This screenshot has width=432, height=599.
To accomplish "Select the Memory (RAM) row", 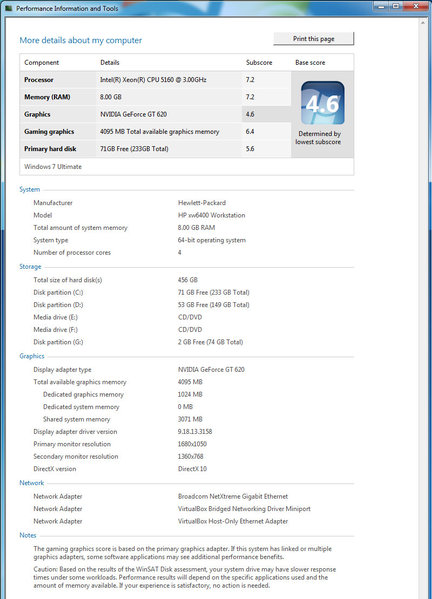I will [x=155, y=97].
